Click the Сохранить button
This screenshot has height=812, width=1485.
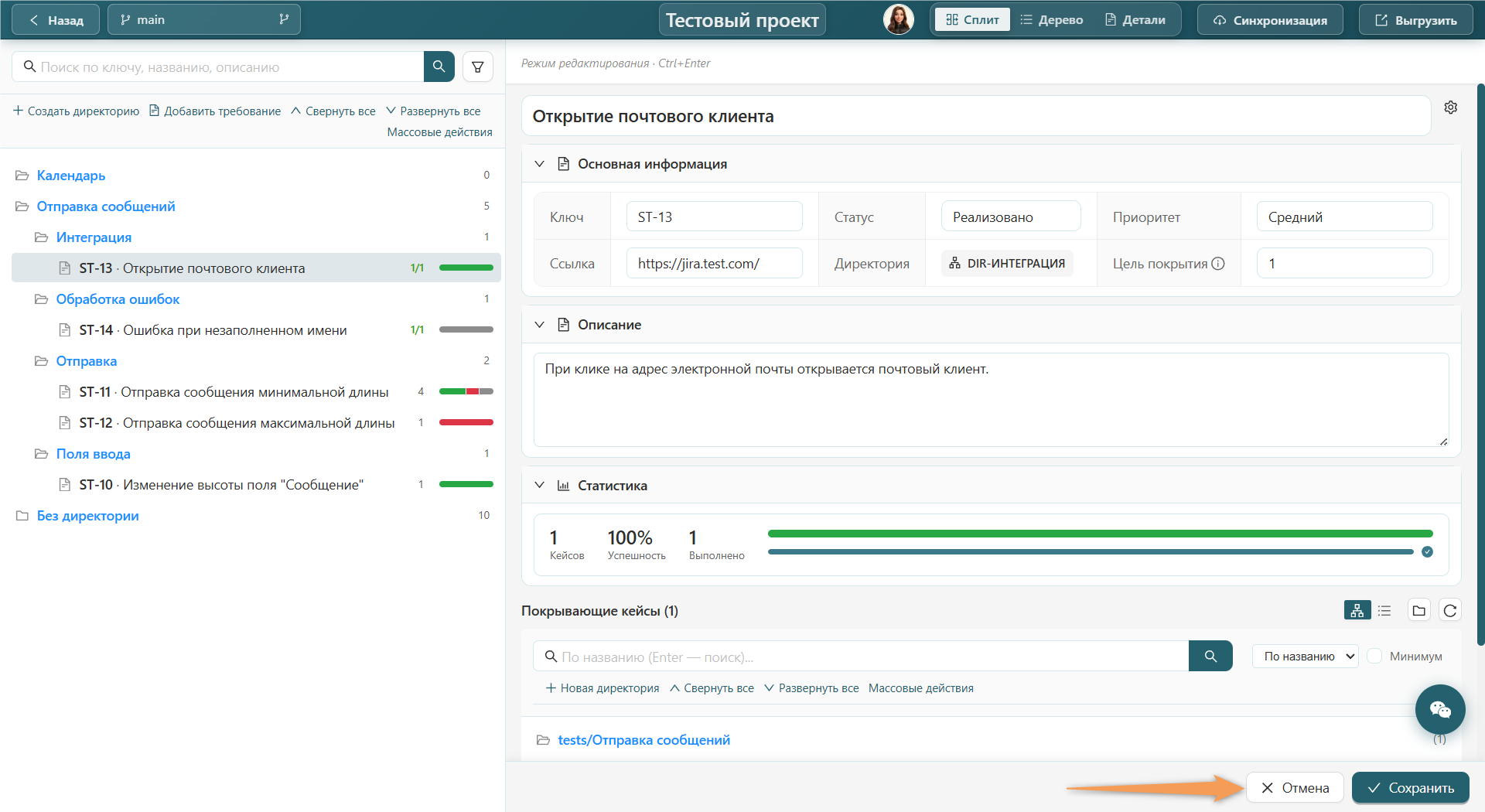pyautogui.click(x=1411, y=787)
